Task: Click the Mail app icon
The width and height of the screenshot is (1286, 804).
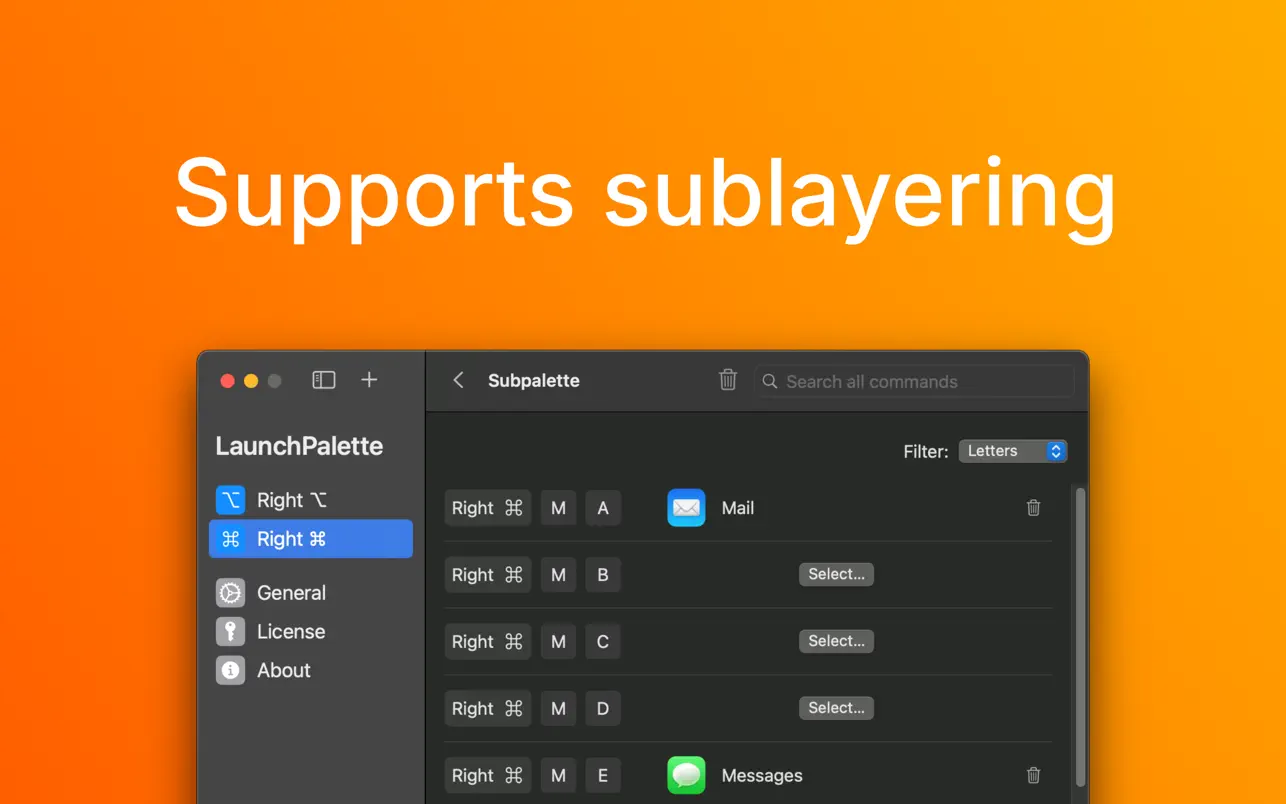Action: coord(686,508)
